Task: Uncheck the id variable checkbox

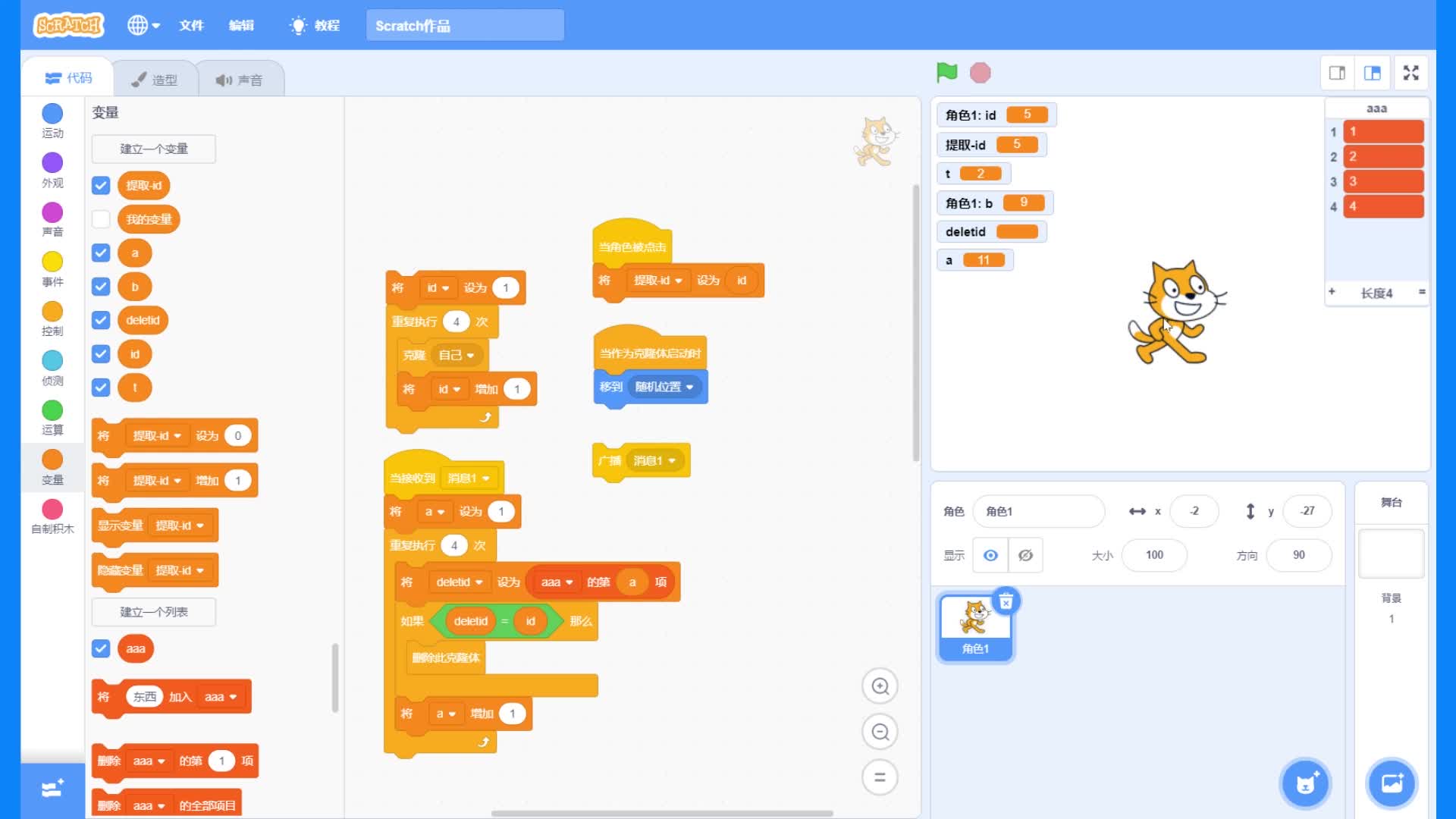Action: (101, 354)
